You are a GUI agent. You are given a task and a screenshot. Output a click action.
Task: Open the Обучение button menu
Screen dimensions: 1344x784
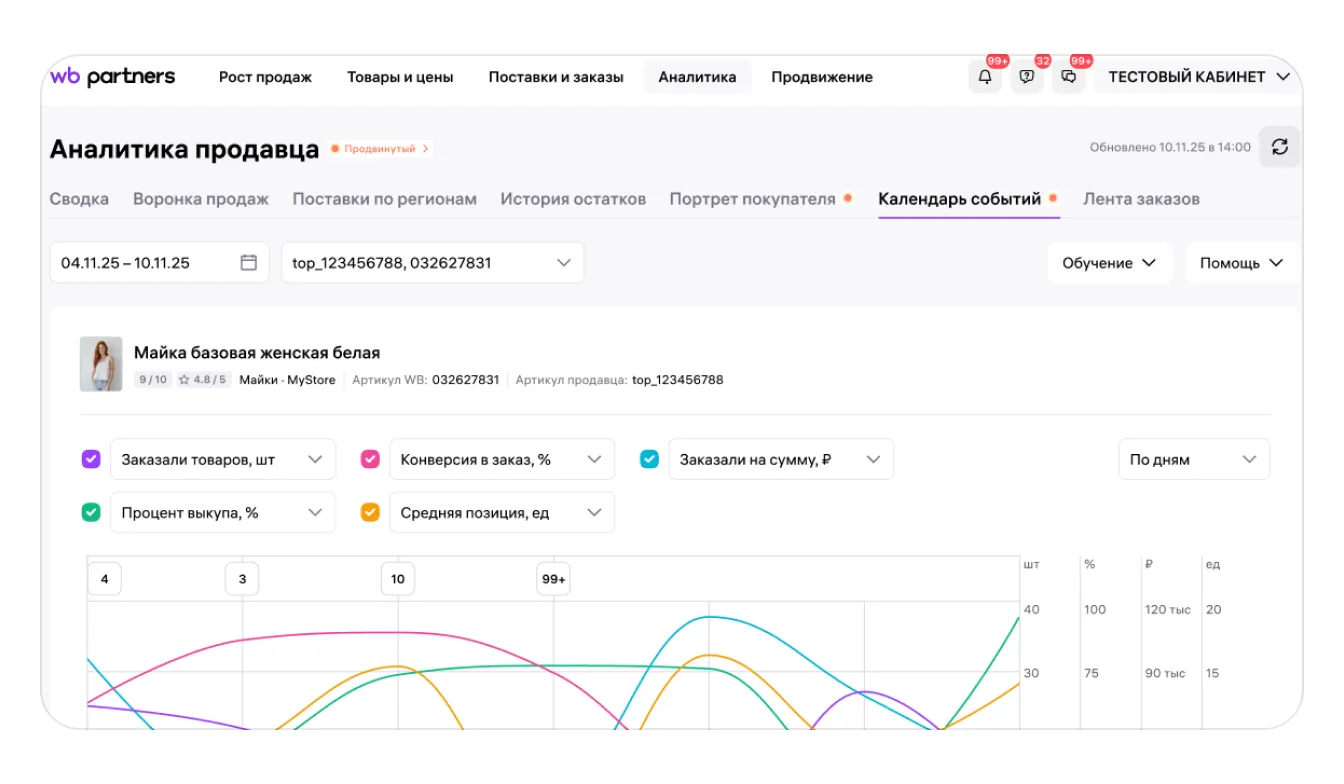(1109, 263)
